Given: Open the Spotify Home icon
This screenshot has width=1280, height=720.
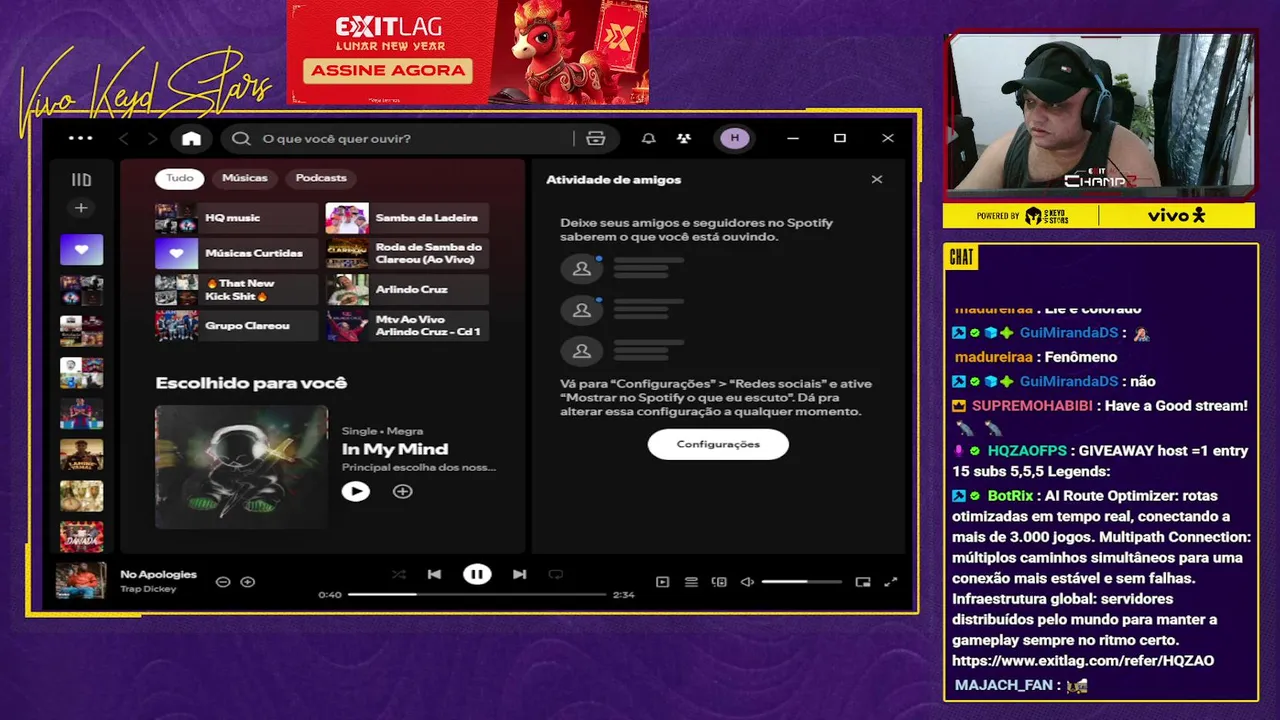Looking at the screenshot, I should tap(191, 139).
